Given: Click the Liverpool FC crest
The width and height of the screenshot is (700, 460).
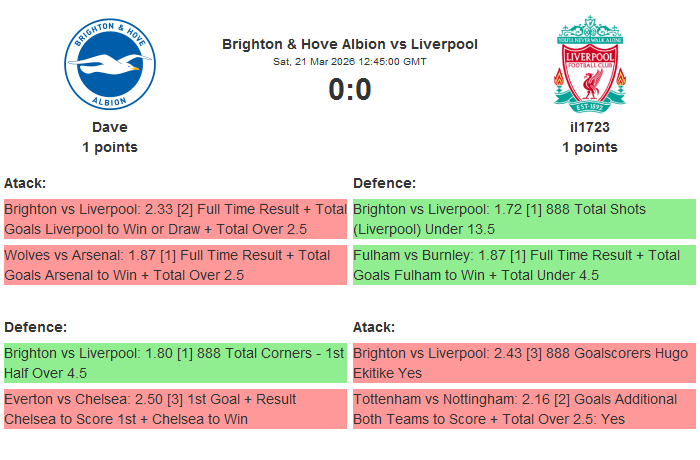Looking at the screenshot, I should 590,63.
